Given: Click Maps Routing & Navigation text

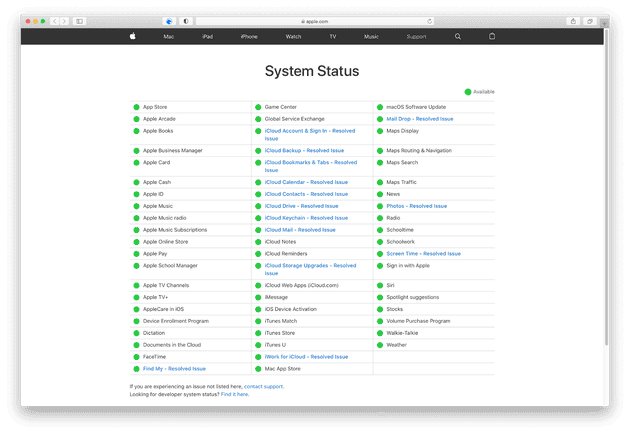Looking at the screenshot, I should [419, 151].
